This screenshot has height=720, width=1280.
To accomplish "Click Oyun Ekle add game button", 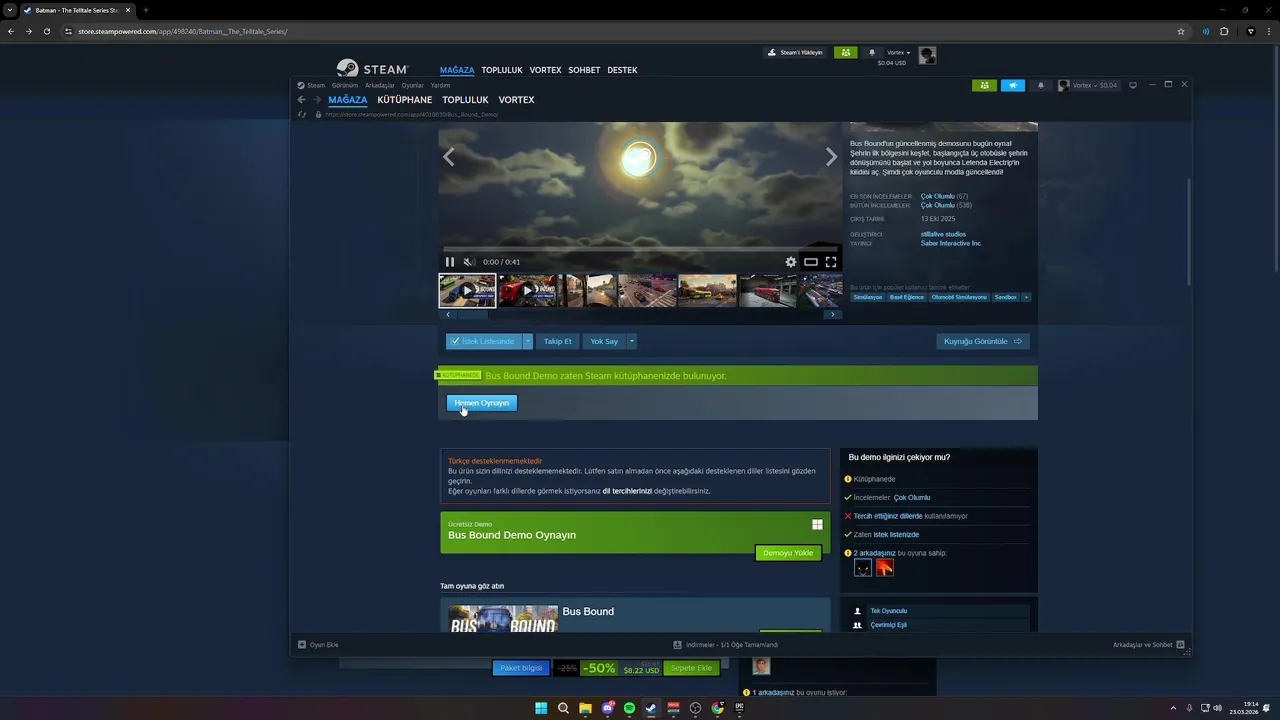I will click(x=319, y=645).
